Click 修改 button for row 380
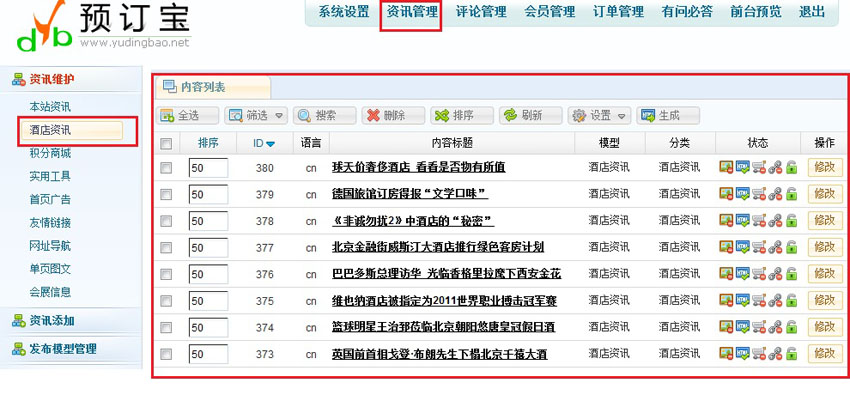850x395 pixels. (x=825, y=167)
